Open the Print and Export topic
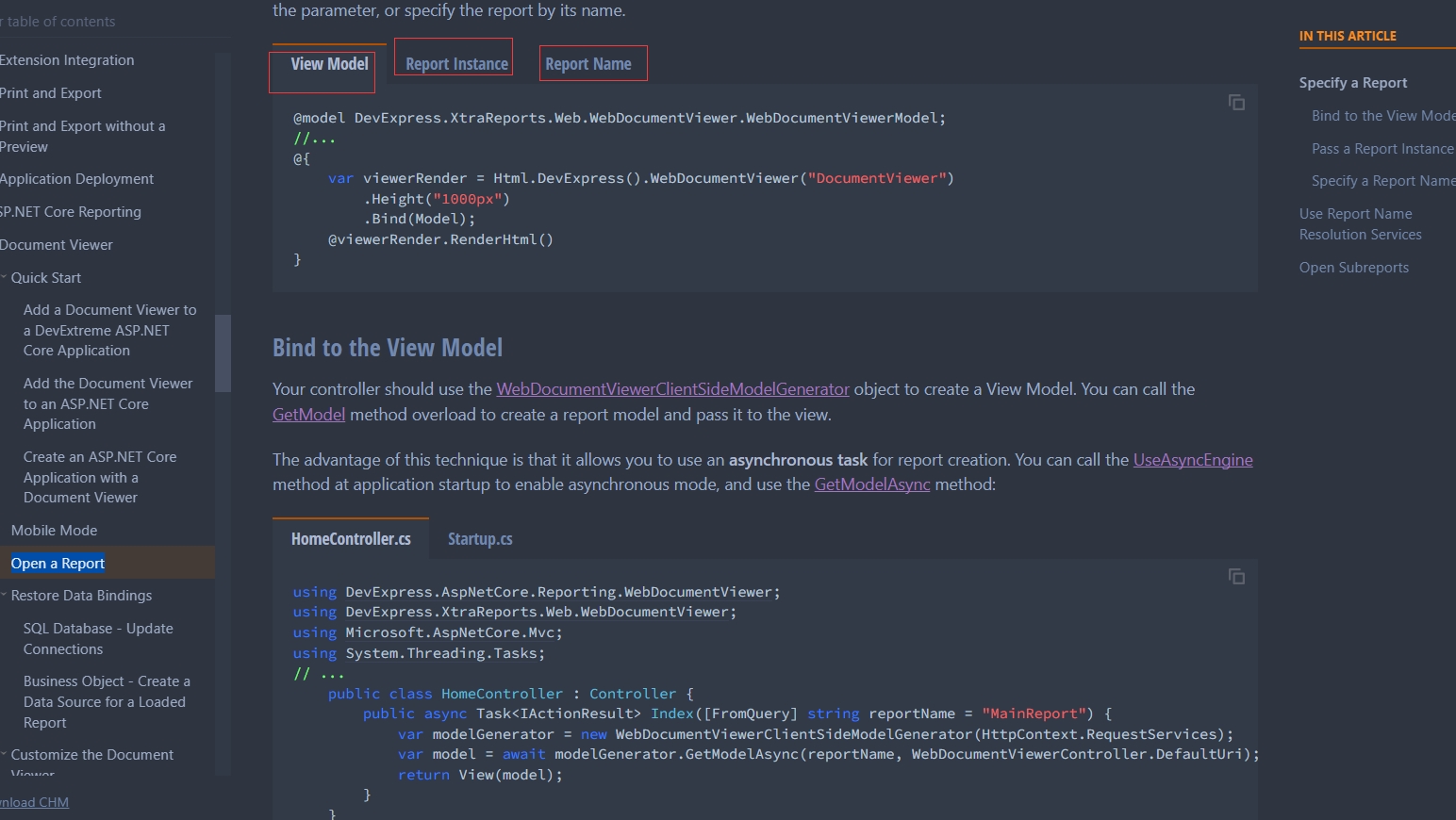Screen dimensions: 1456x820 coord(51,93)
